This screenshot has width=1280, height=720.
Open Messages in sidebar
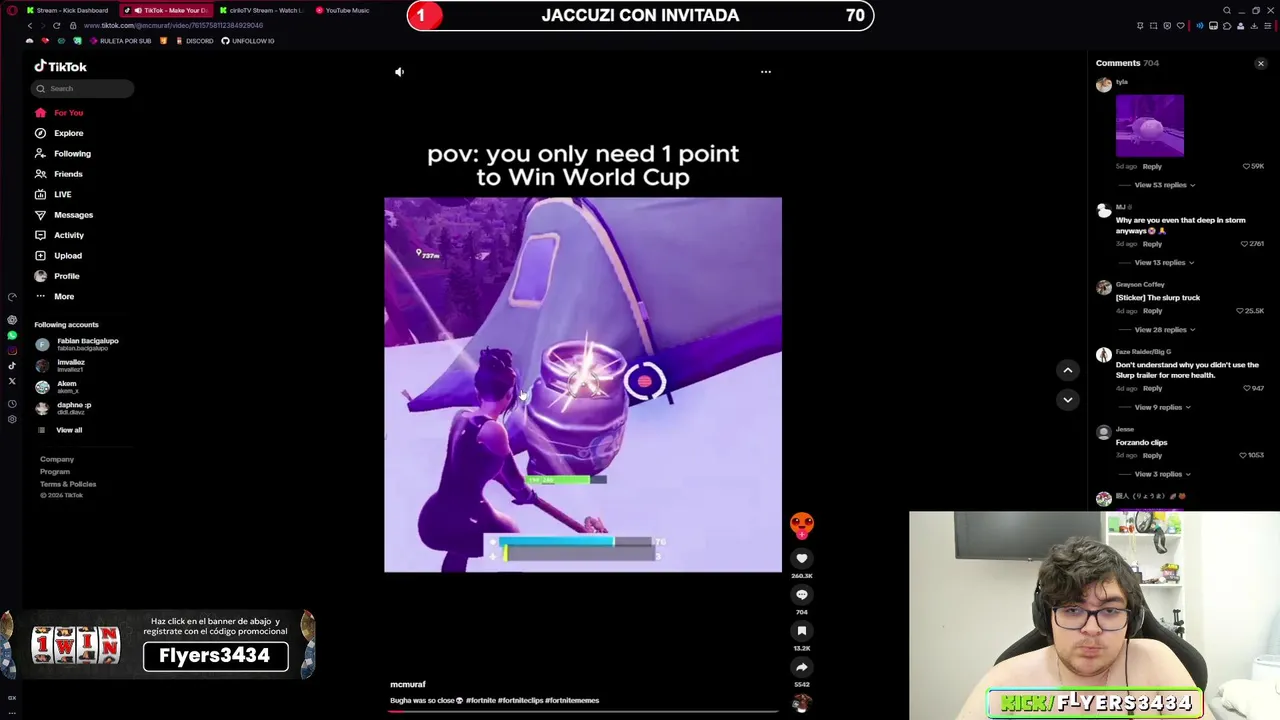tap(73, 215)
